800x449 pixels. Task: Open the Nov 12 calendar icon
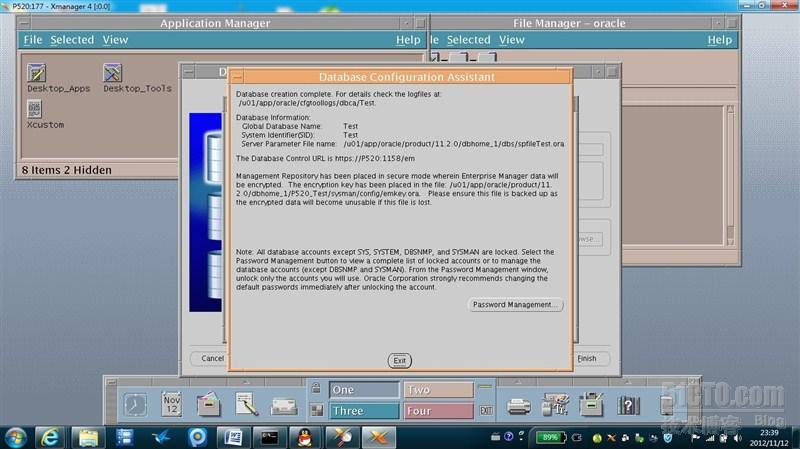click(171, 404)
